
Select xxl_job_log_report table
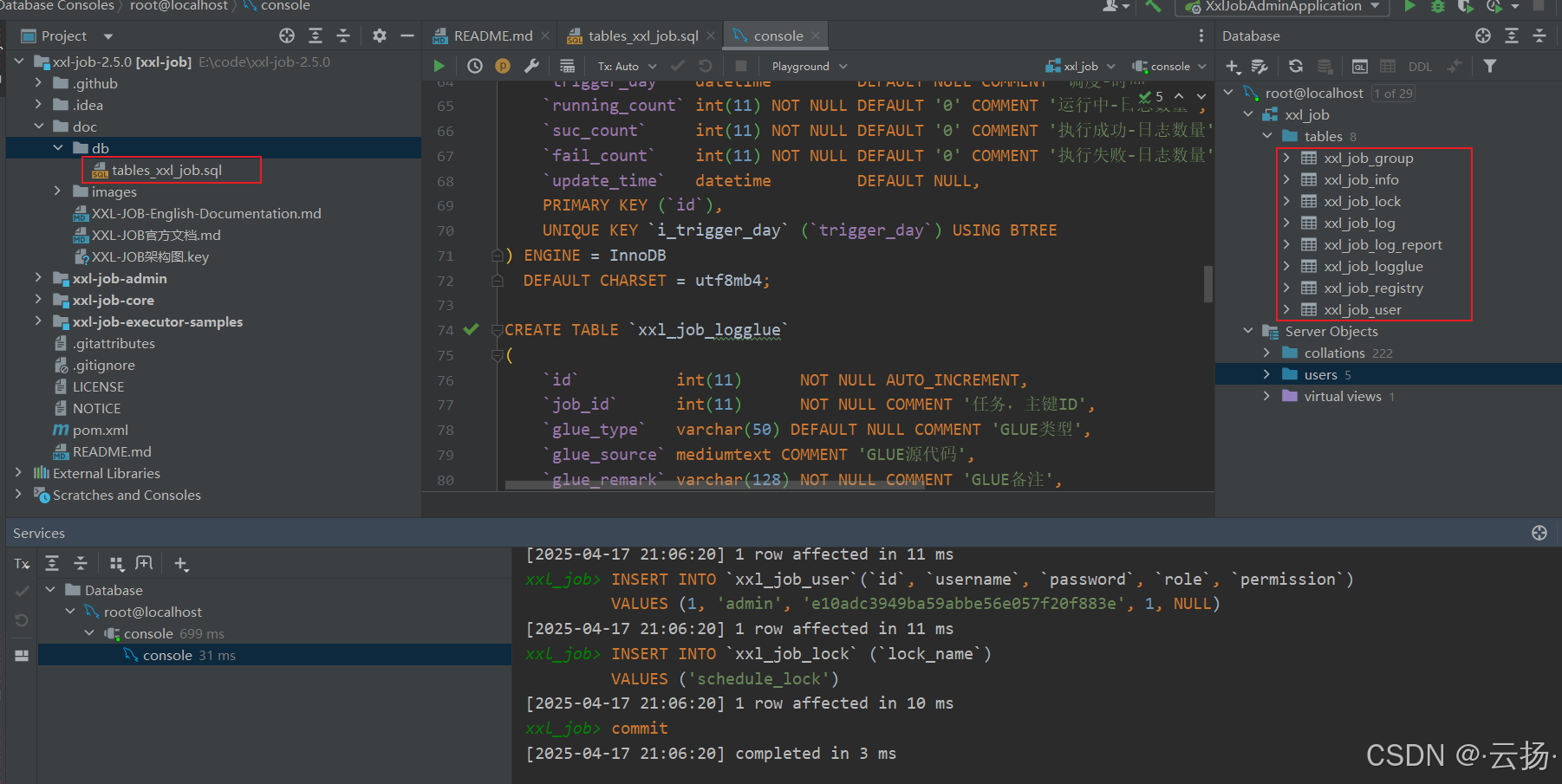click(1383, 244)
